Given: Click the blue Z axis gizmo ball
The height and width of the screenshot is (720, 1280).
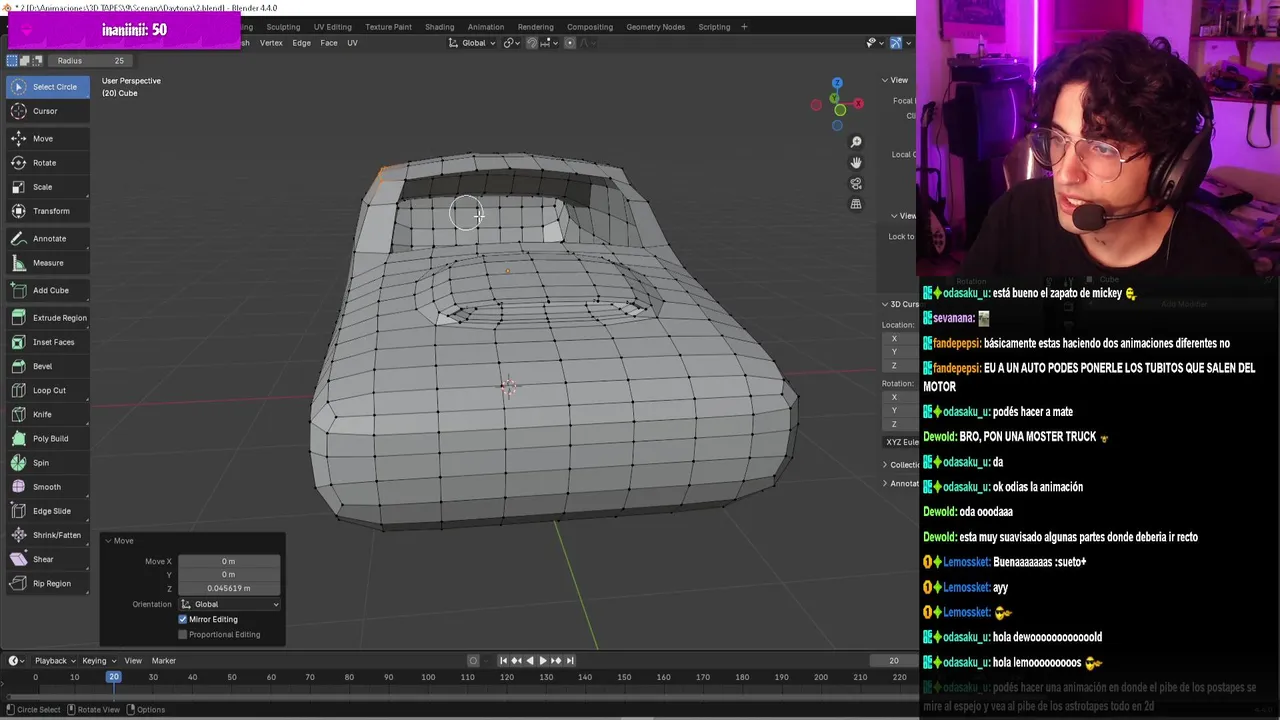Looking at the screenshot, I should coord(837,83).
